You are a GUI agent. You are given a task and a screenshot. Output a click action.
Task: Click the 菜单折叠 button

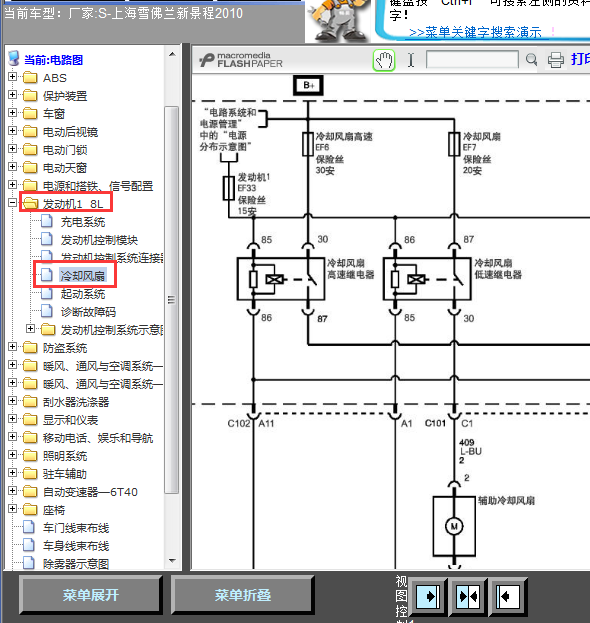pos(242,595)
